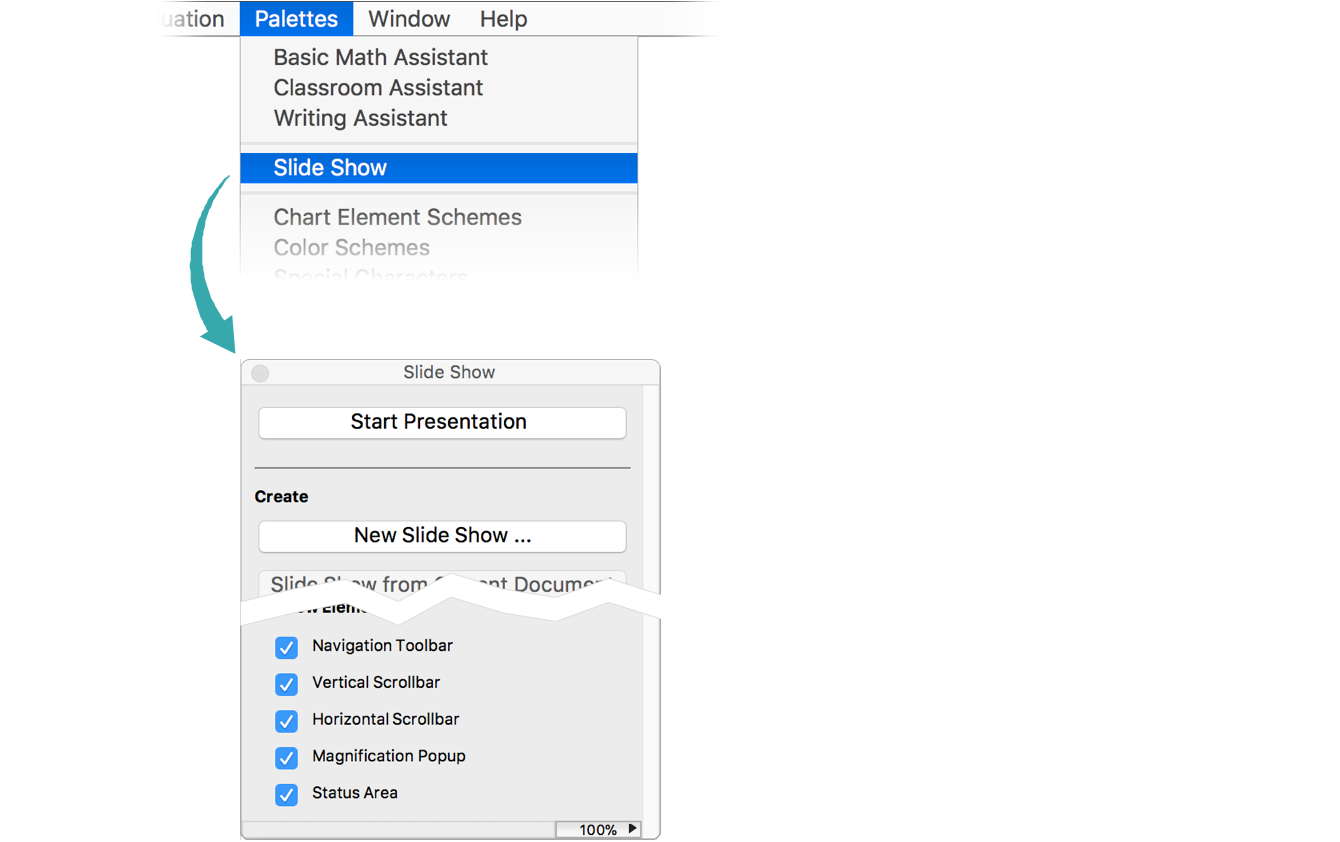The image size is (1340, 842).
Task: Close the Slide Show palette window
Action: pos(260,373)
